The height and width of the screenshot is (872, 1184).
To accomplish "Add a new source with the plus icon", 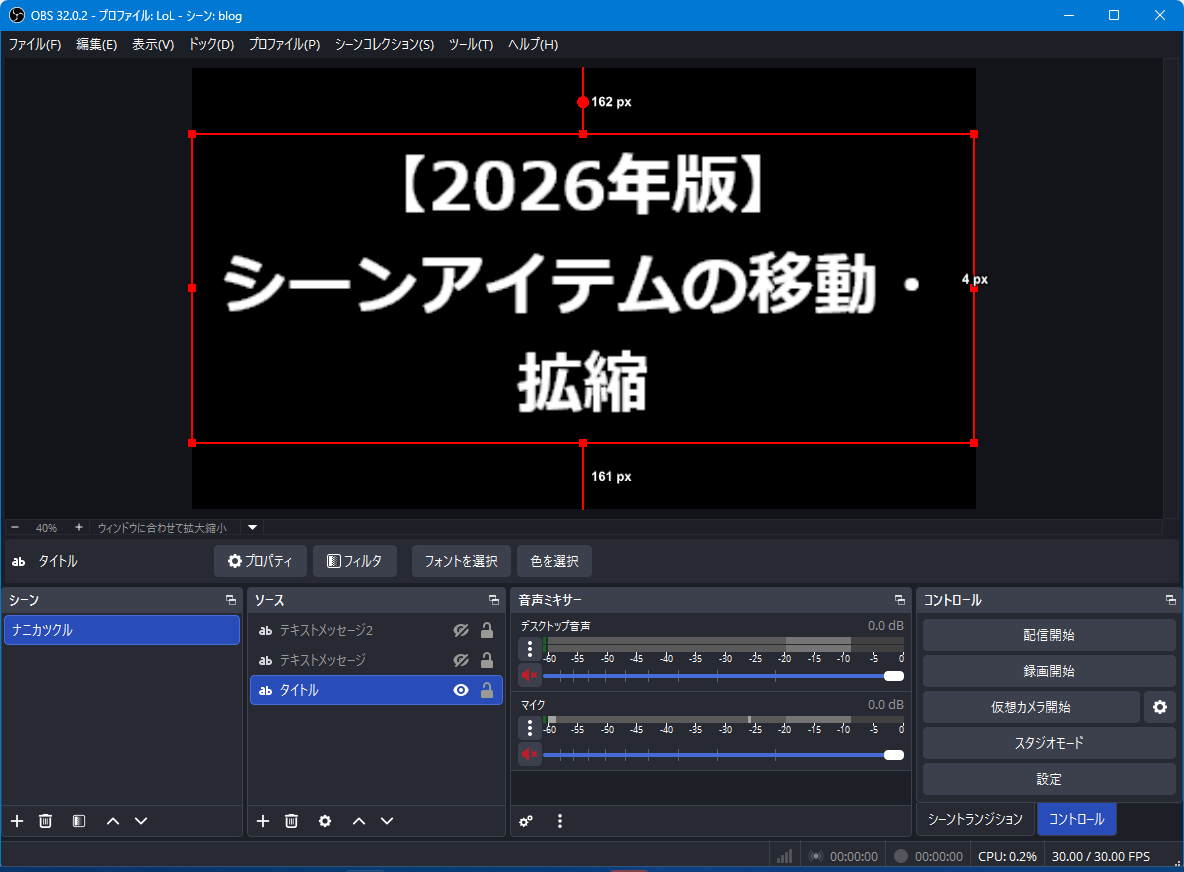I will tap(263, 821).
